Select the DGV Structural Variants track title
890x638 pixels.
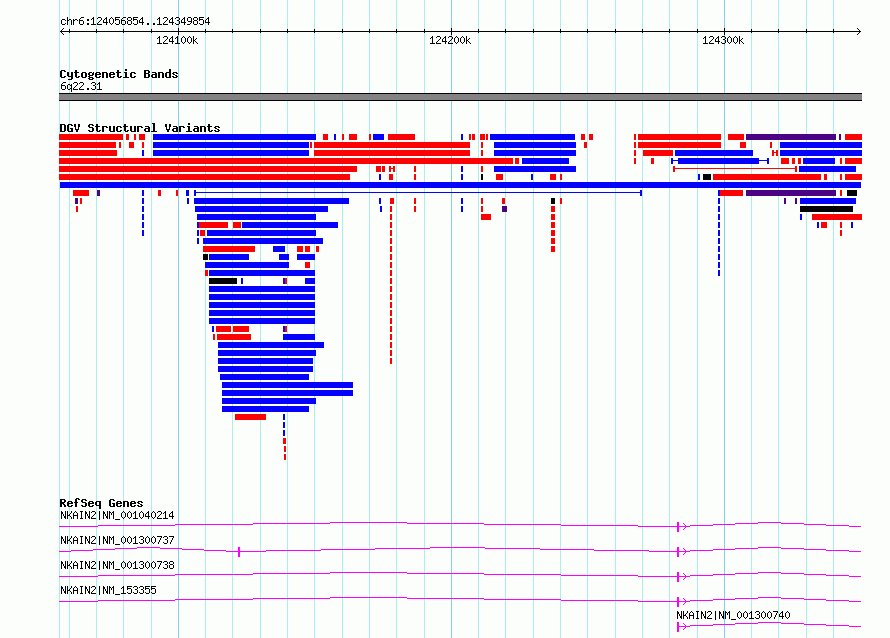coord(140,128)
